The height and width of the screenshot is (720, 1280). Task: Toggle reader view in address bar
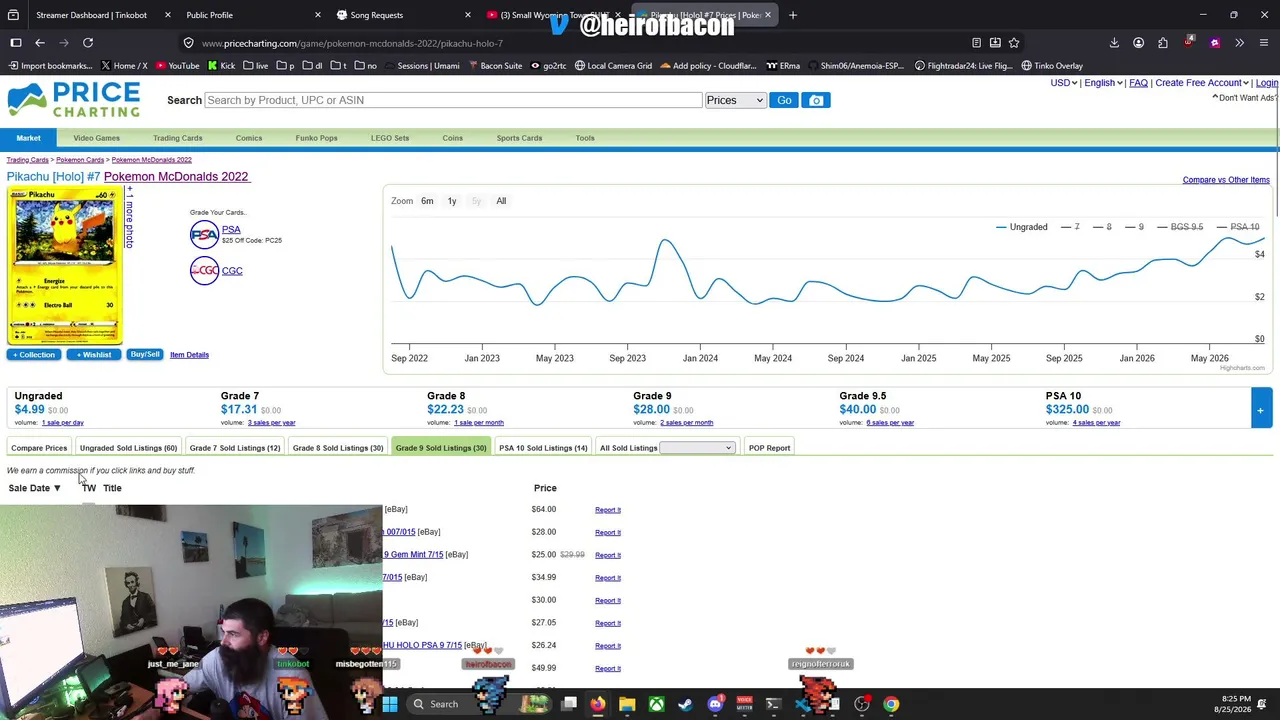click(x=976, y=43)
